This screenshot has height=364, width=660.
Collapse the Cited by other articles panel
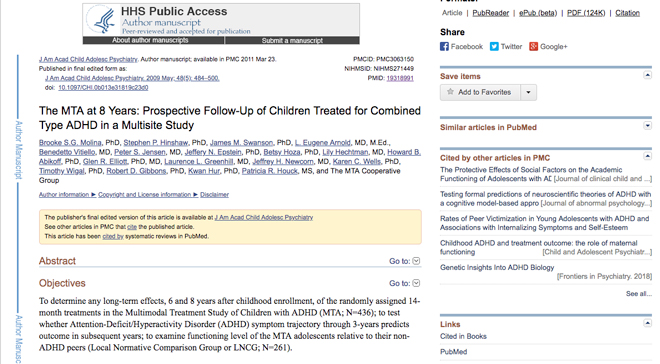[x=647, y=156]
